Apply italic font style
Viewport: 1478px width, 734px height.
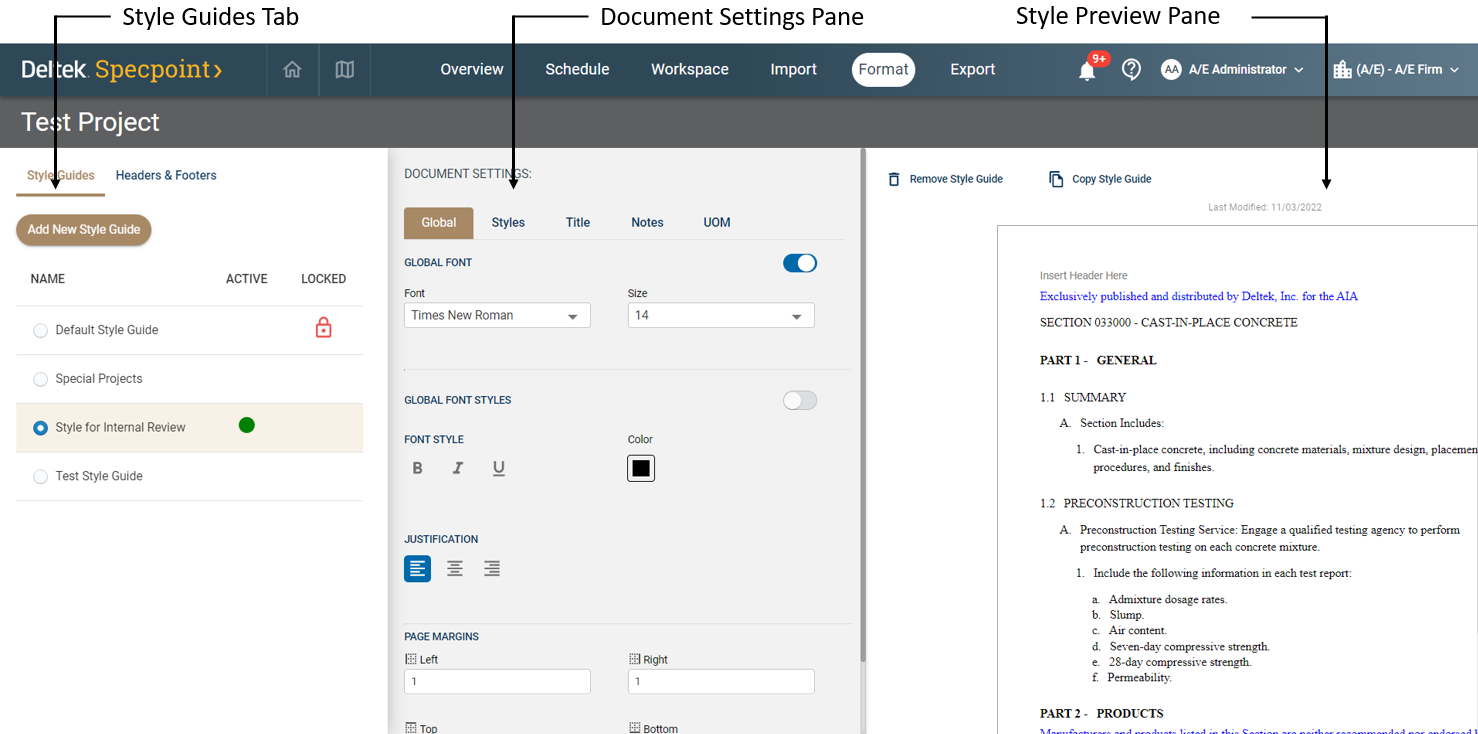coord(458,468)
